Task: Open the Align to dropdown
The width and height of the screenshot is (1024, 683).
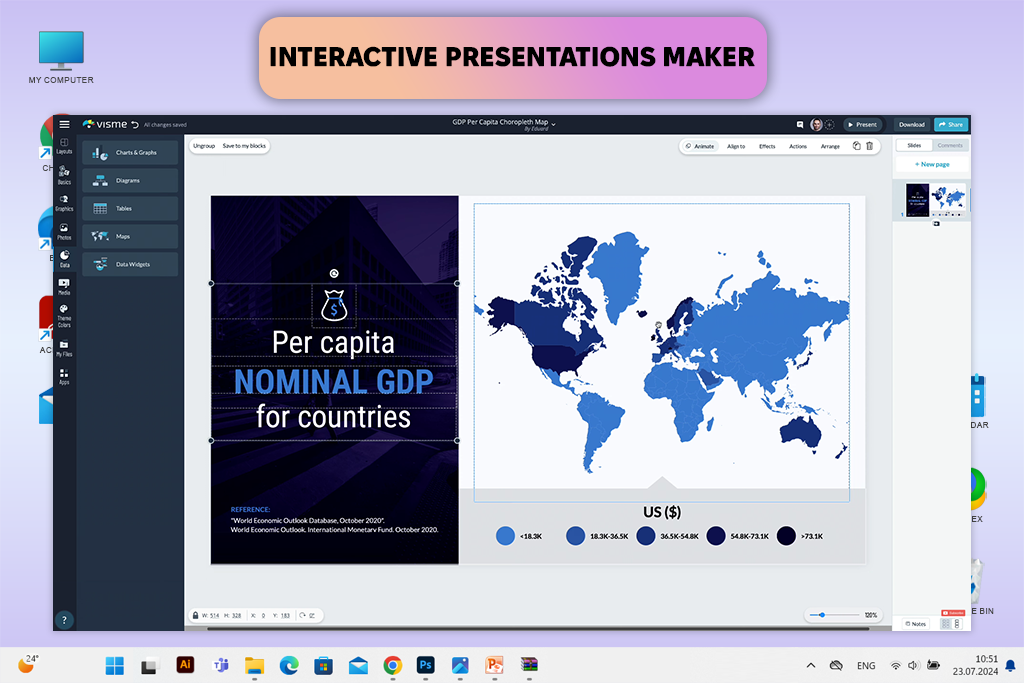Action: coord(736,146)
